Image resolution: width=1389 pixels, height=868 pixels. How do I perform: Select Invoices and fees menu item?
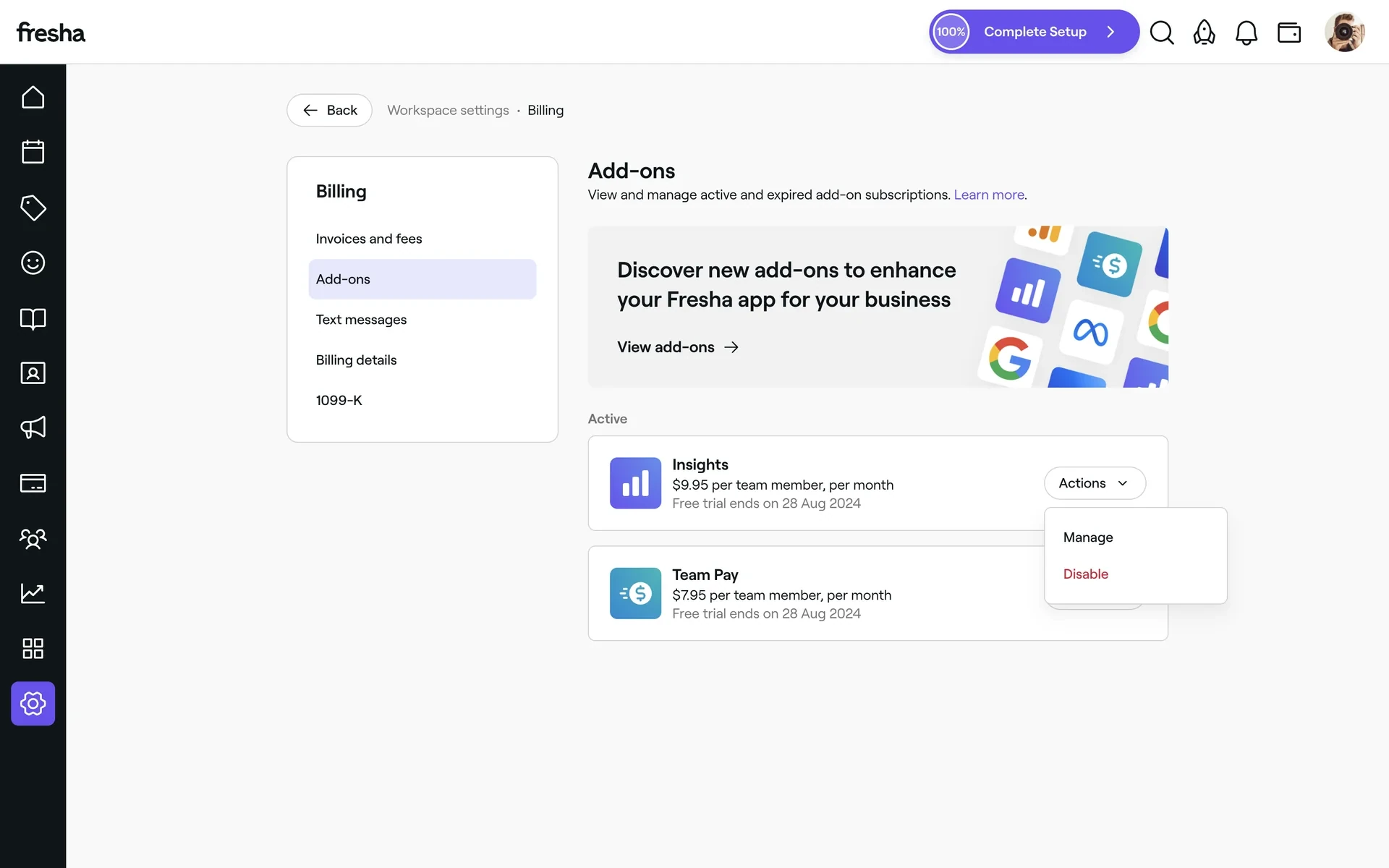[422, 239]
